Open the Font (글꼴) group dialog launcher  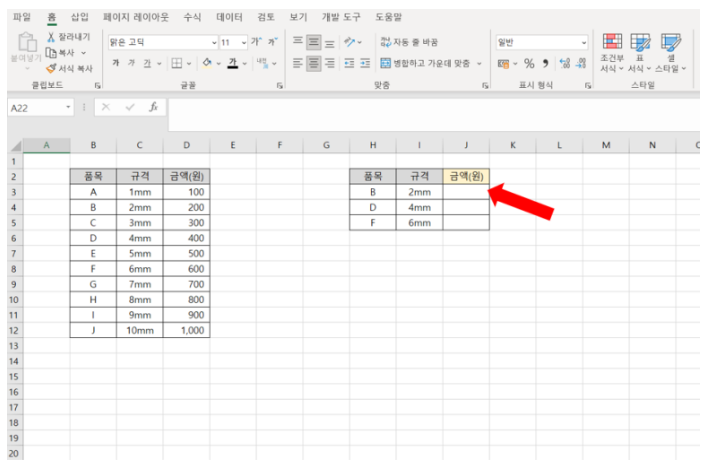[x=279, y=85]
